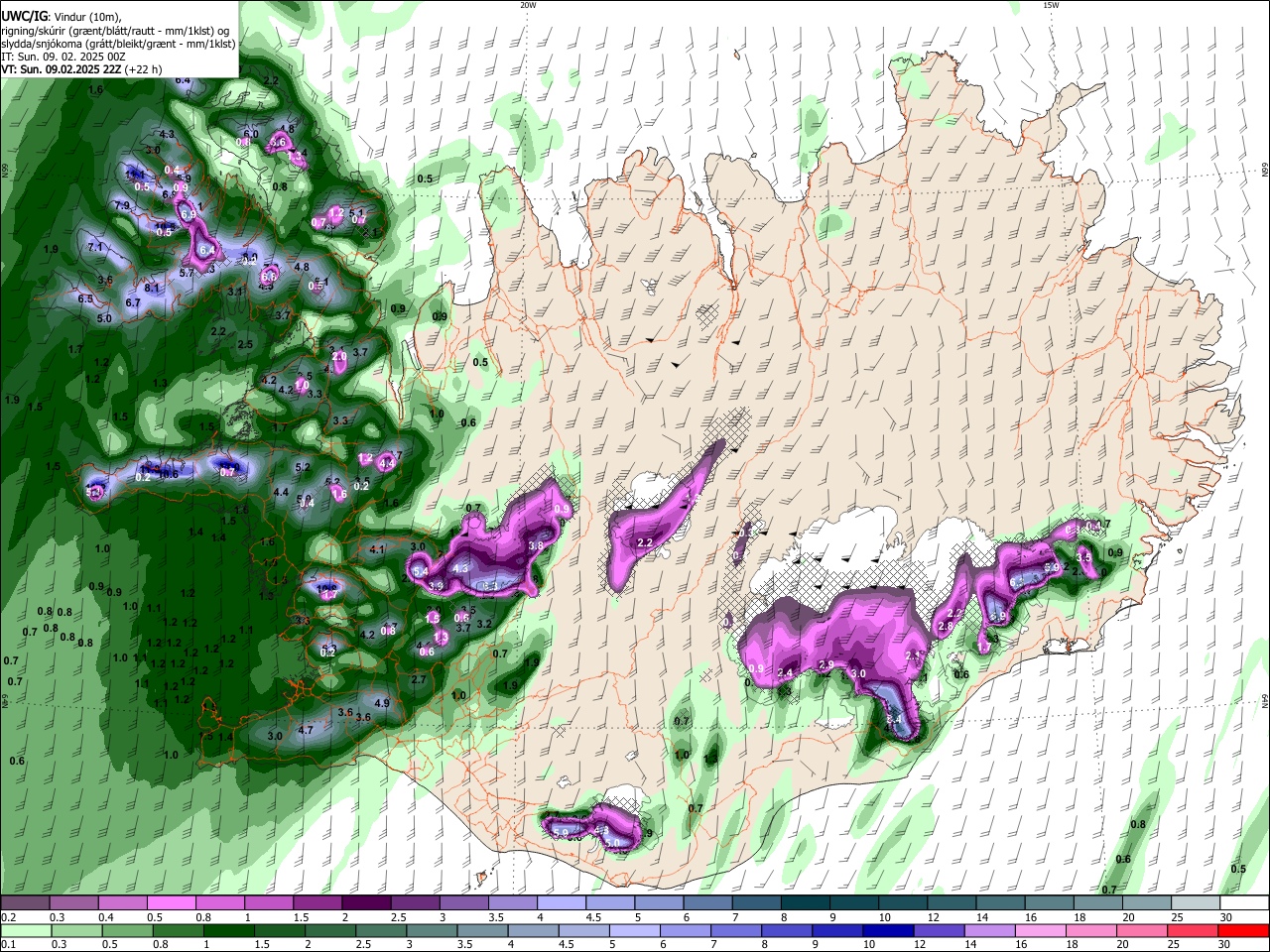Click the "3.8" value in the purple snow area
The width and height of the screenshot is (1270, 952).
536,545
